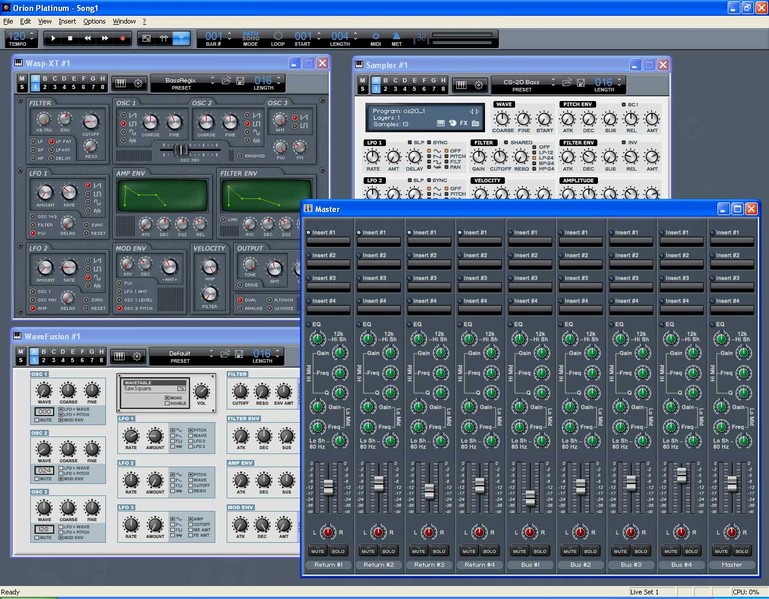769x599 pixels.
Task: Click the red Record button
Action: (x=122, y=38)
